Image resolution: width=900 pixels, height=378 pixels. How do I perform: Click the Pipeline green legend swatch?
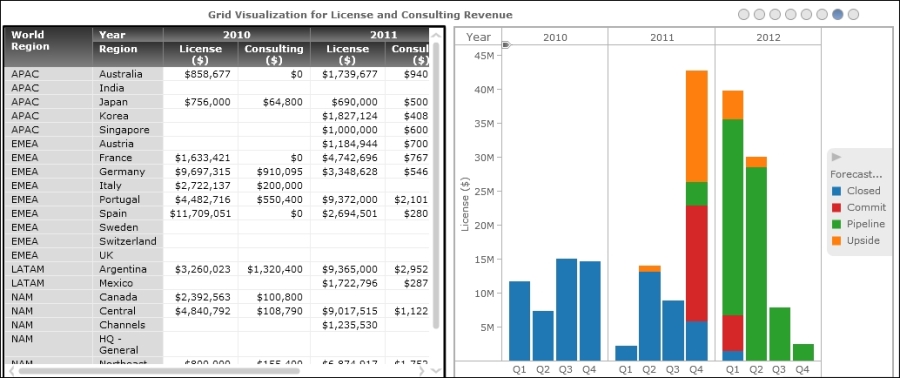pos(837,224)
